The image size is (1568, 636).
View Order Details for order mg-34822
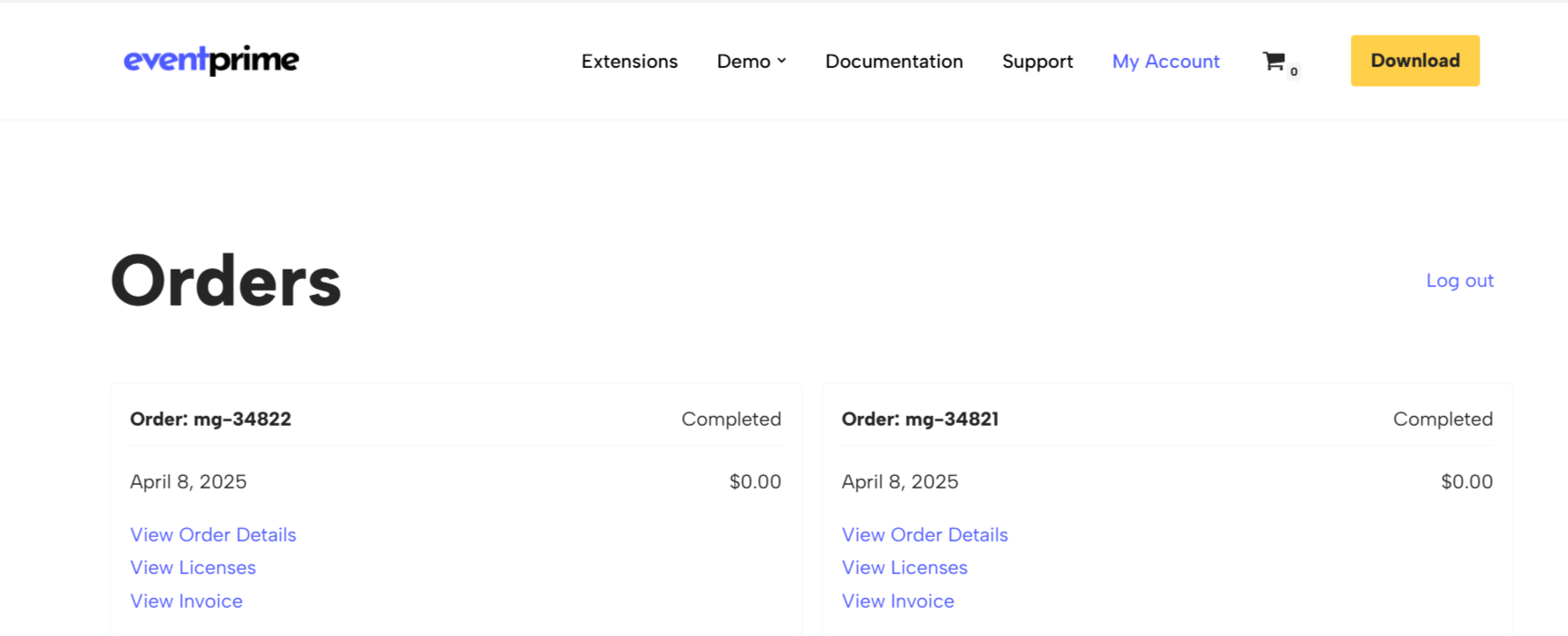(213, 534)
